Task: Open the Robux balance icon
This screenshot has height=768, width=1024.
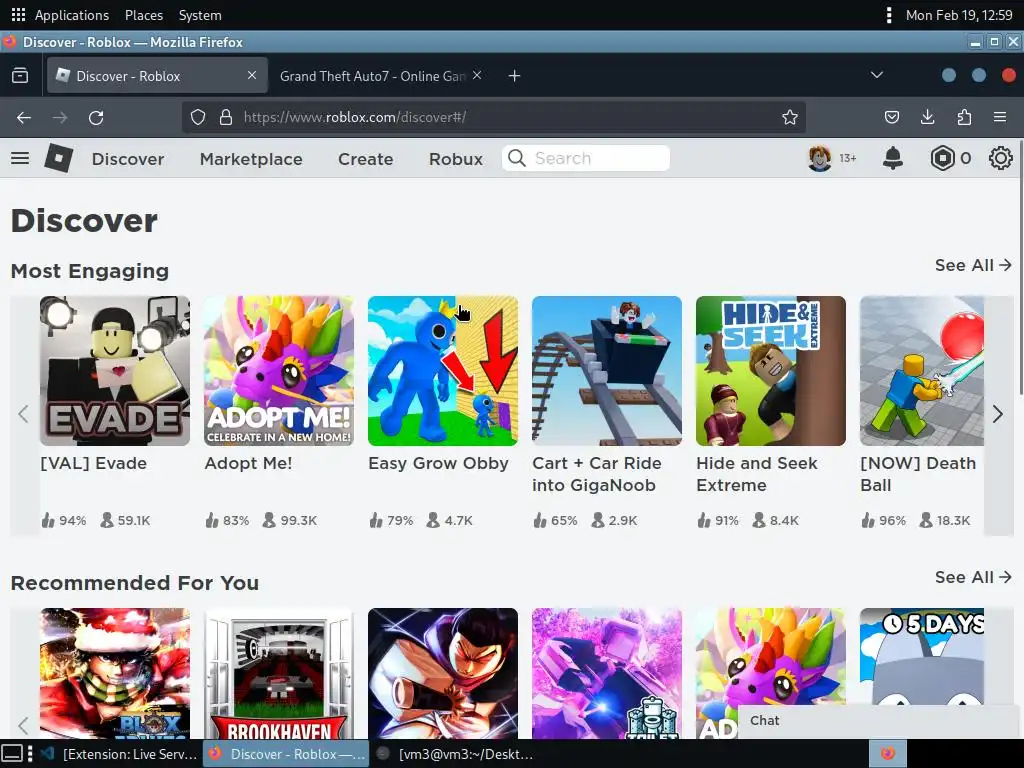Action: [x=942, y=158]
